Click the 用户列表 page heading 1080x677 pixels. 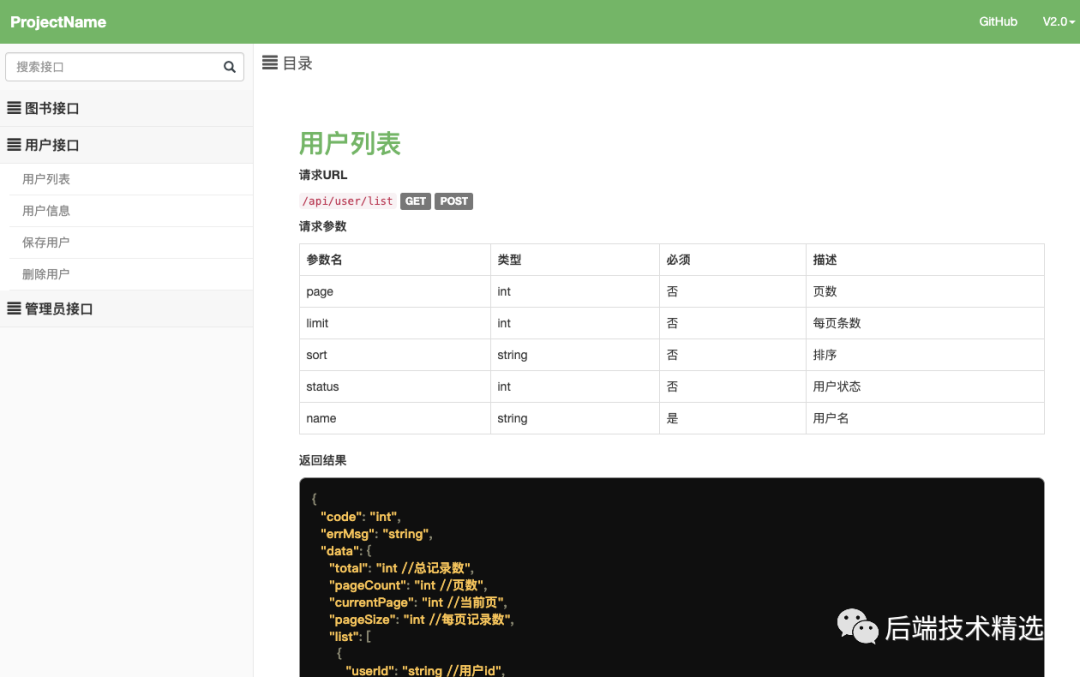point(350,143)
